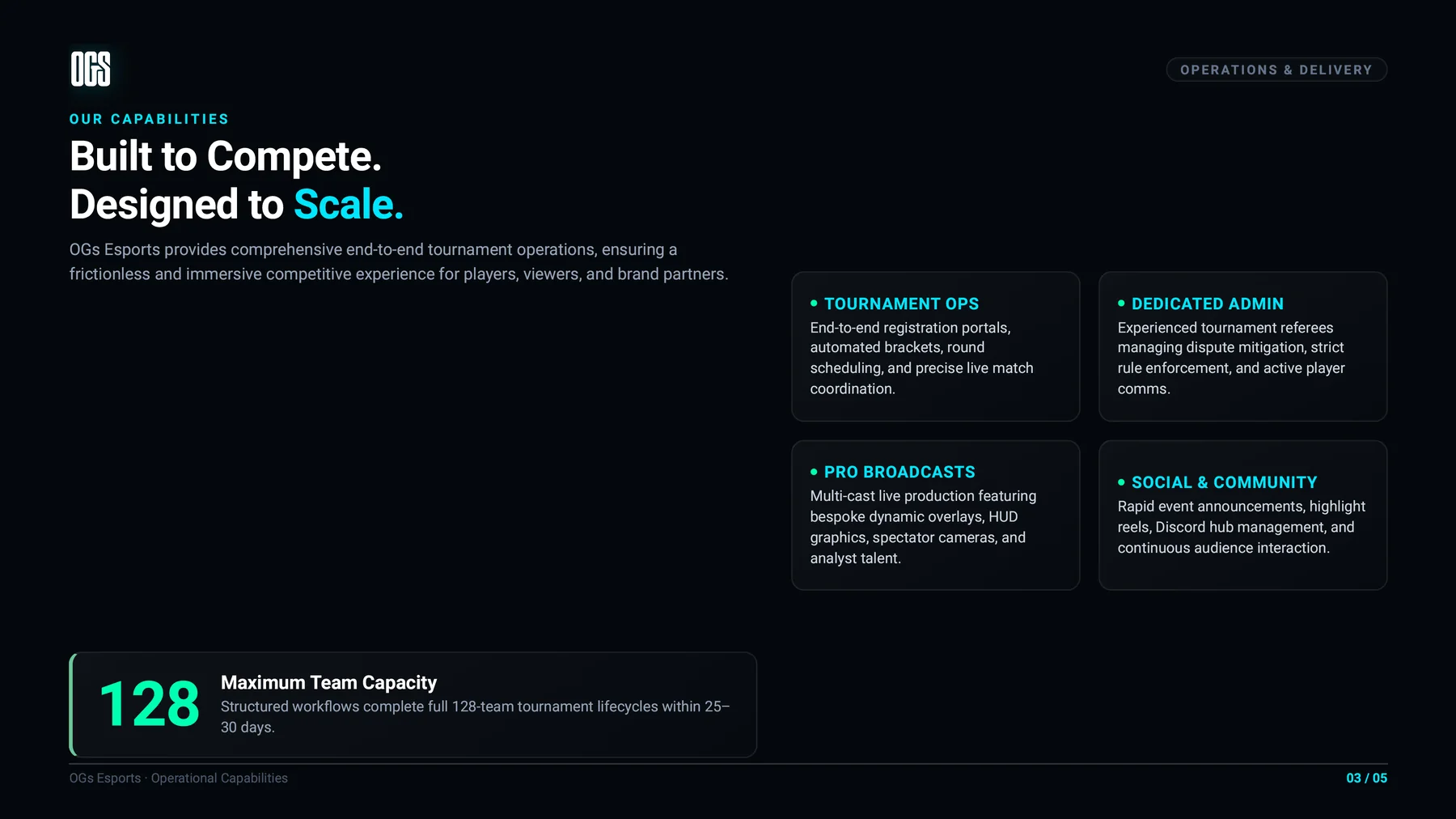Click the OGS logo

[x=91, y=69]
